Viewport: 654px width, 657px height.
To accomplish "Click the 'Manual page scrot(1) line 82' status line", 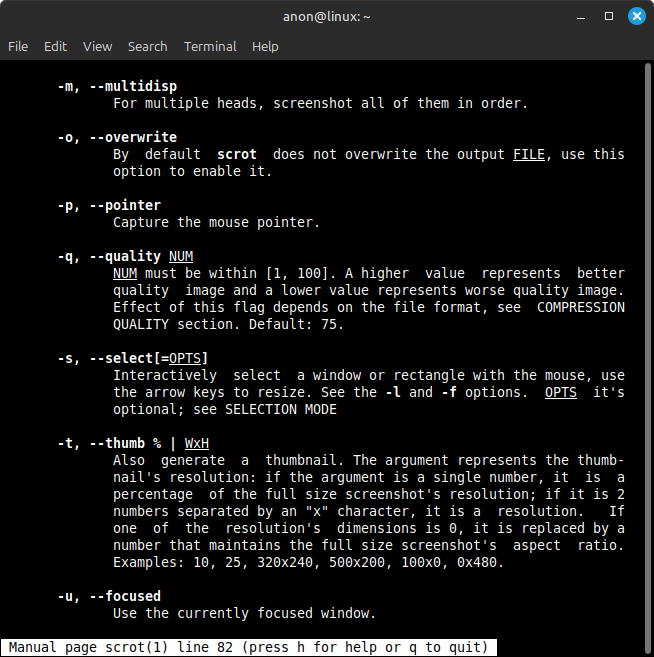I will [249, 647].
